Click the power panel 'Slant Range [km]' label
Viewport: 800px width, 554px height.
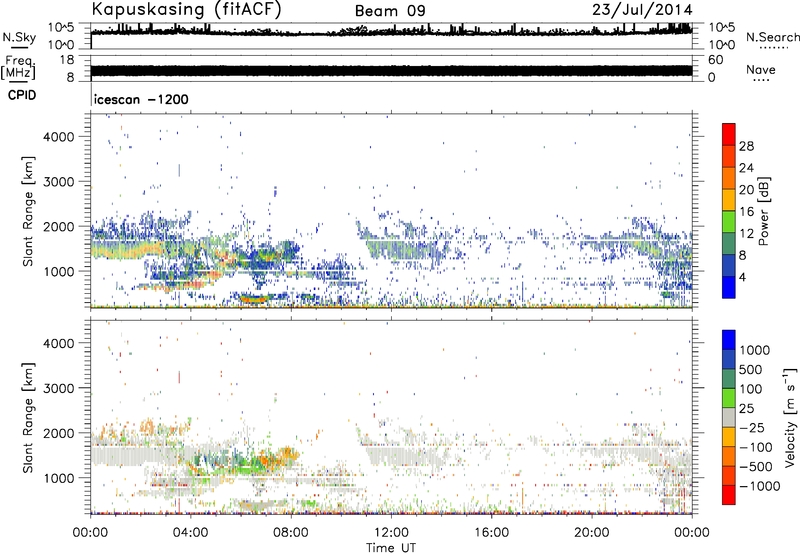[28, 211]
